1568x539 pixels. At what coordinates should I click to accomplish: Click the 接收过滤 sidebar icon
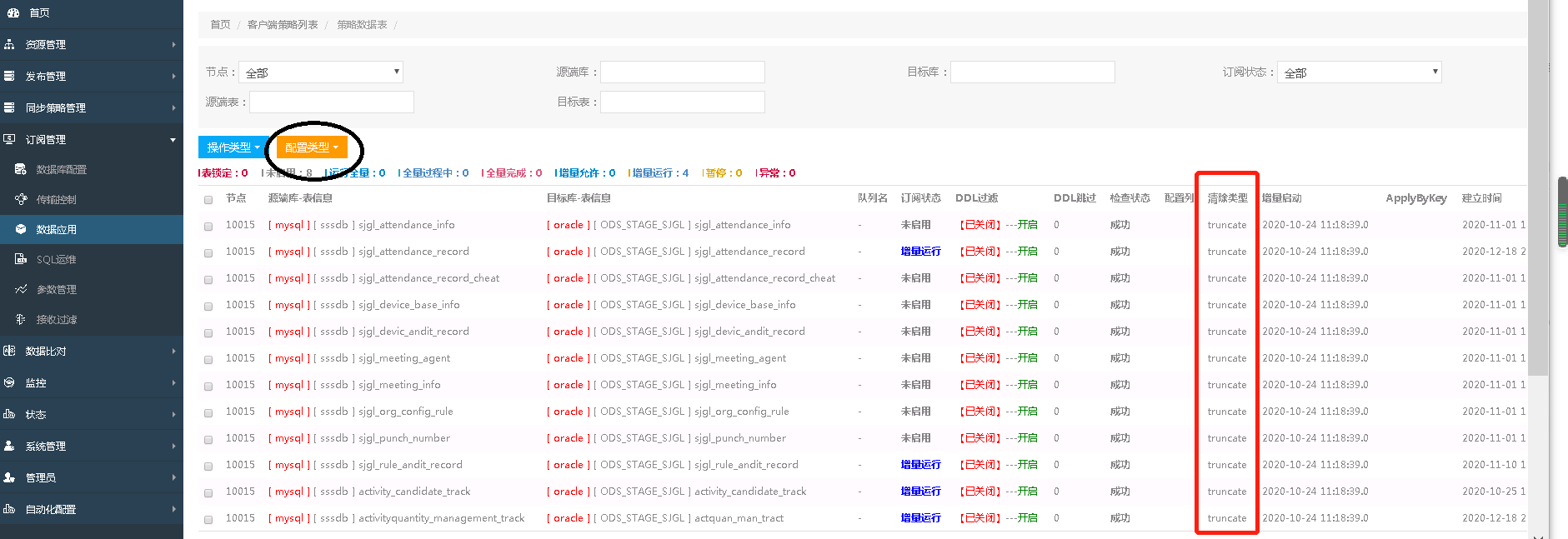click(x=21, y=319)
